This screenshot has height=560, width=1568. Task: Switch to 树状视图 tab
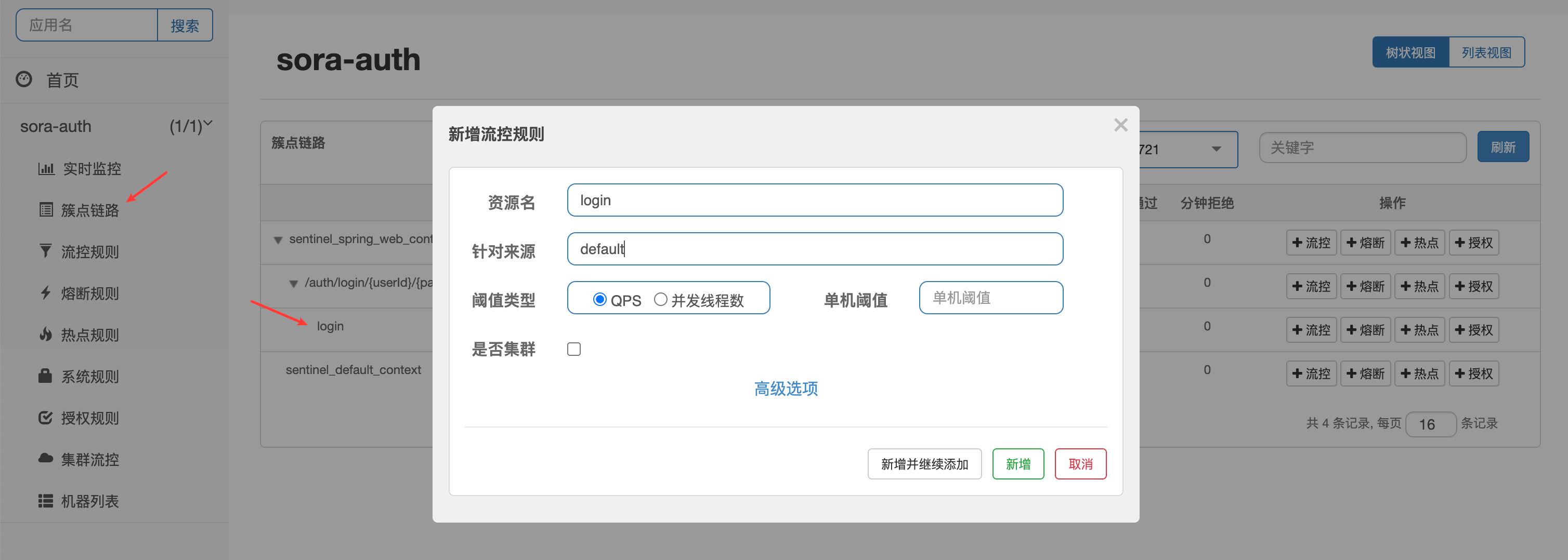[x=1410, y=52]
